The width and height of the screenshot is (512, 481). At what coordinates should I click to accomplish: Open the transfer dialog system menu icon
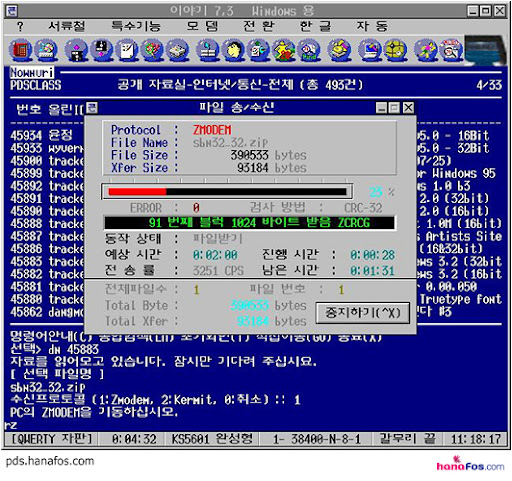[x=92, y=108]
